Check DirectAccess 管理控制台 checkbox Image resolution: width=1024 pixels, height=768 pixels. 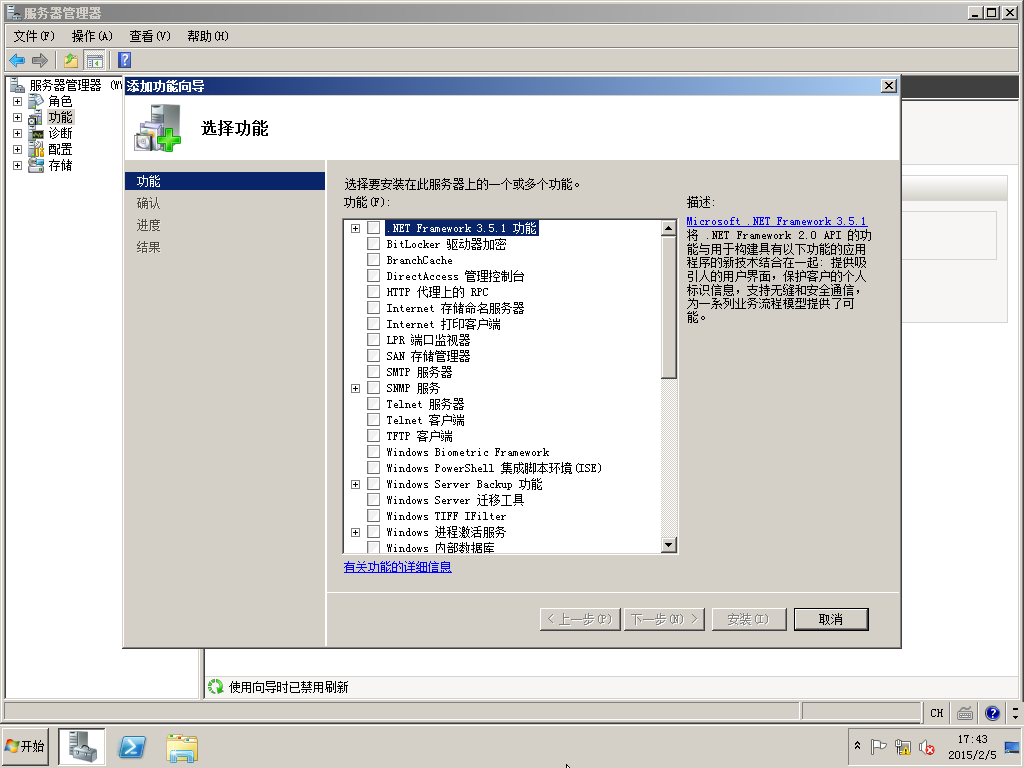[x=374, y=276]
